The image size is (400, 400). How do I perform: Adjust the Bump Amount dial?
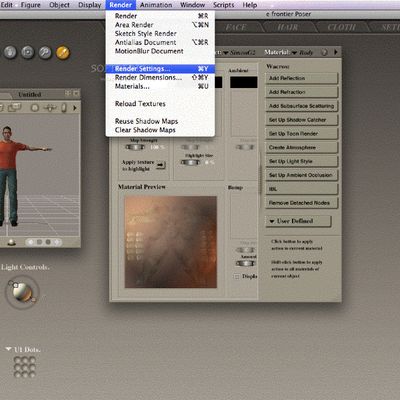(246, 264)
